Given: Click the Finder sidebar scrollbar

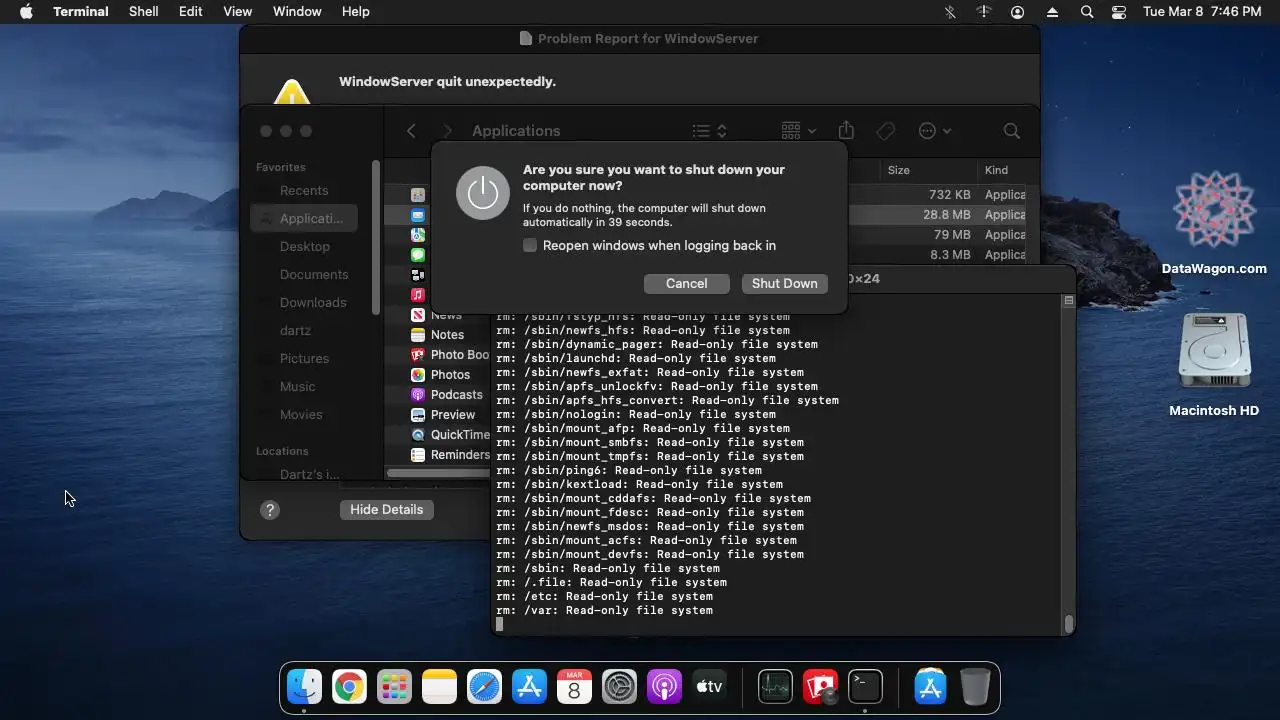Looking at the screenshot, I should [376, 238].
